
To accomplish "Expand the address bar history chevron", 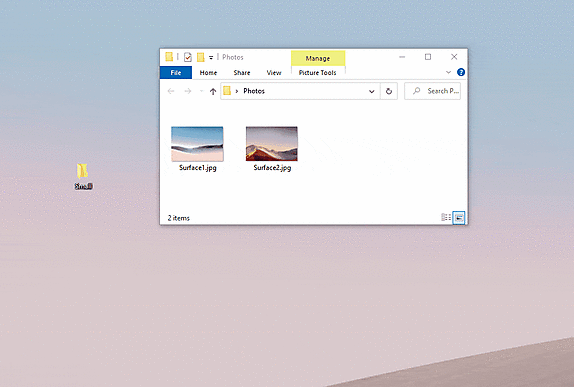I will point(372,91).
